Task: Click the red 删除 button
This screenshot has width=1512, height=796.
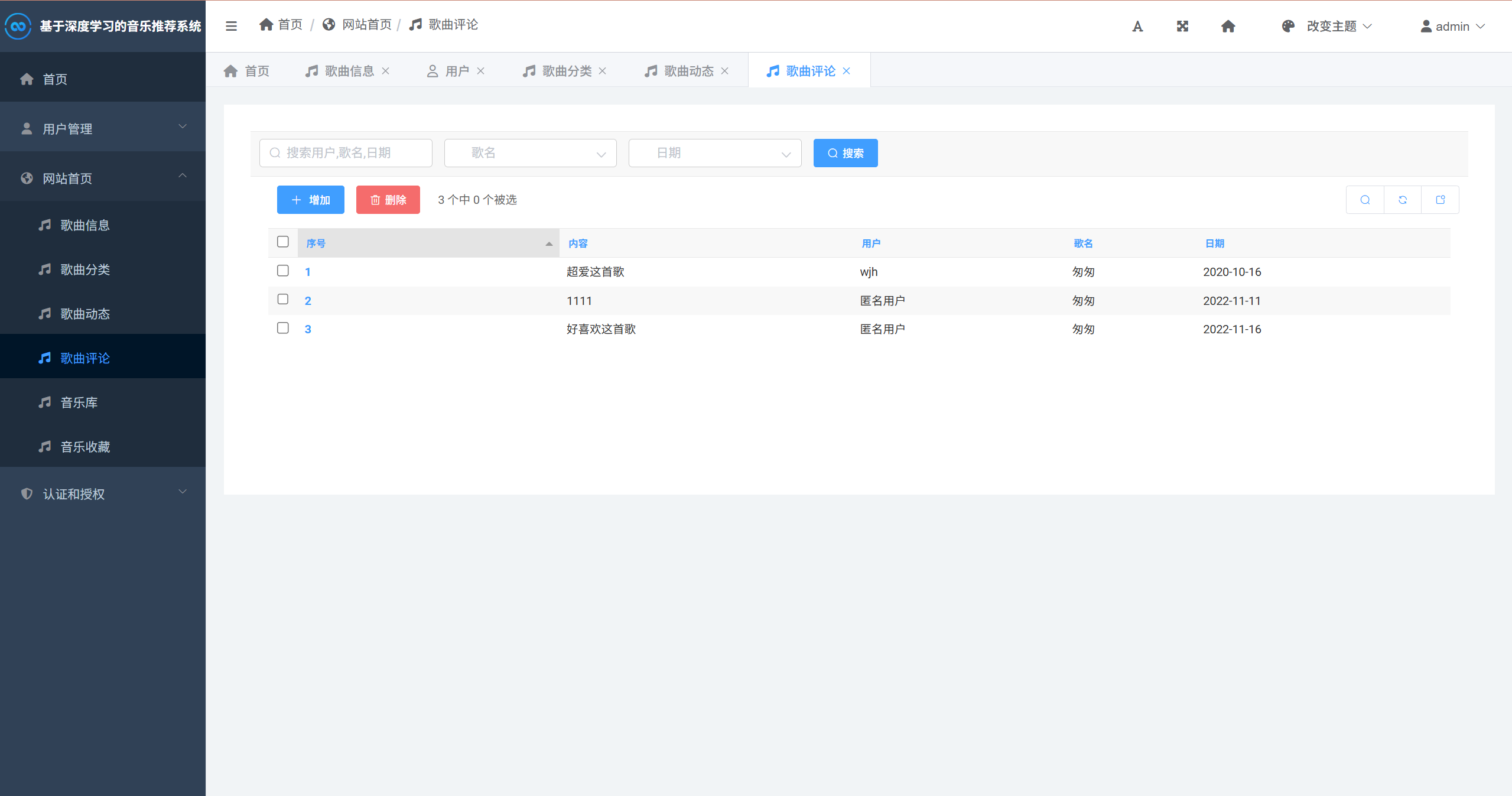Action: pos(388,200)
